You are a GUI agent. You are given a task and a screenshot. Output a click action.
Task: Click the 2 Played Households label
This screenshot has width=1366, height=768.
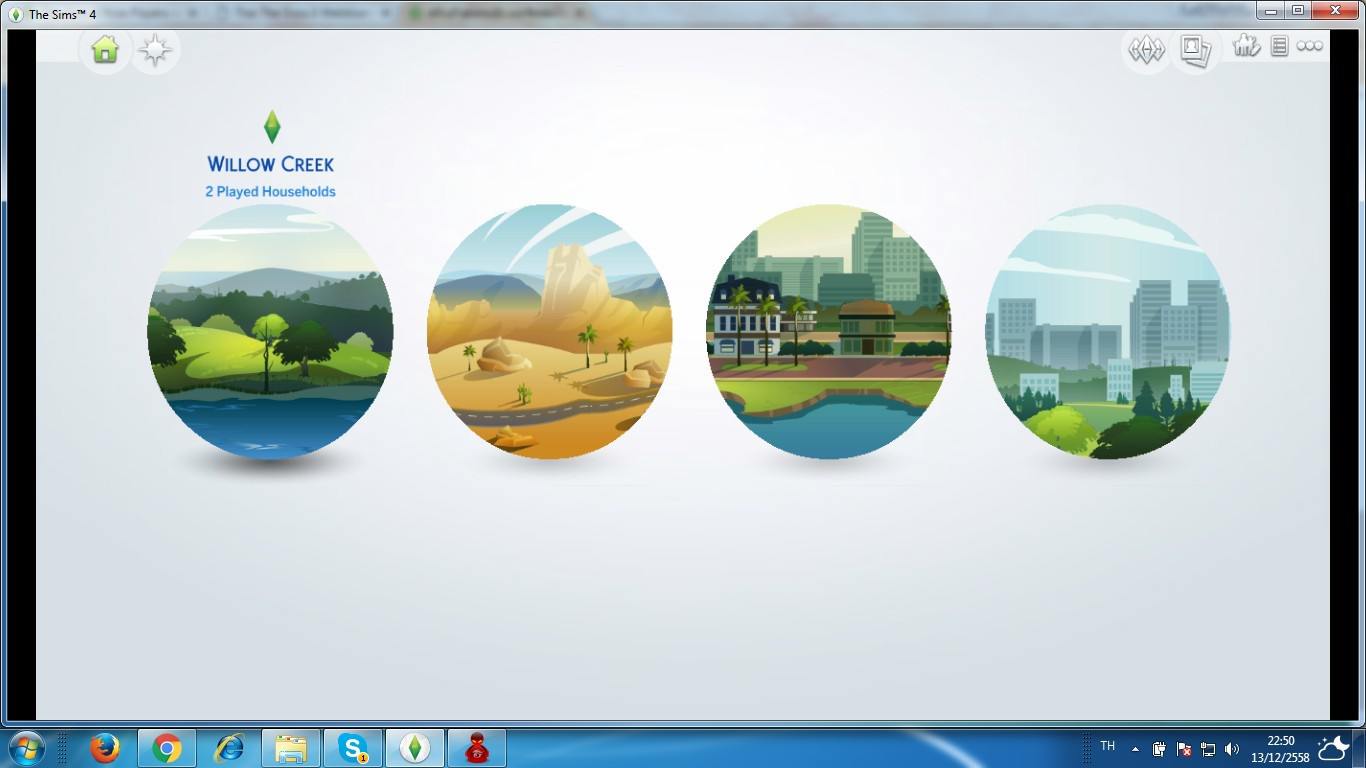[271, 191]
